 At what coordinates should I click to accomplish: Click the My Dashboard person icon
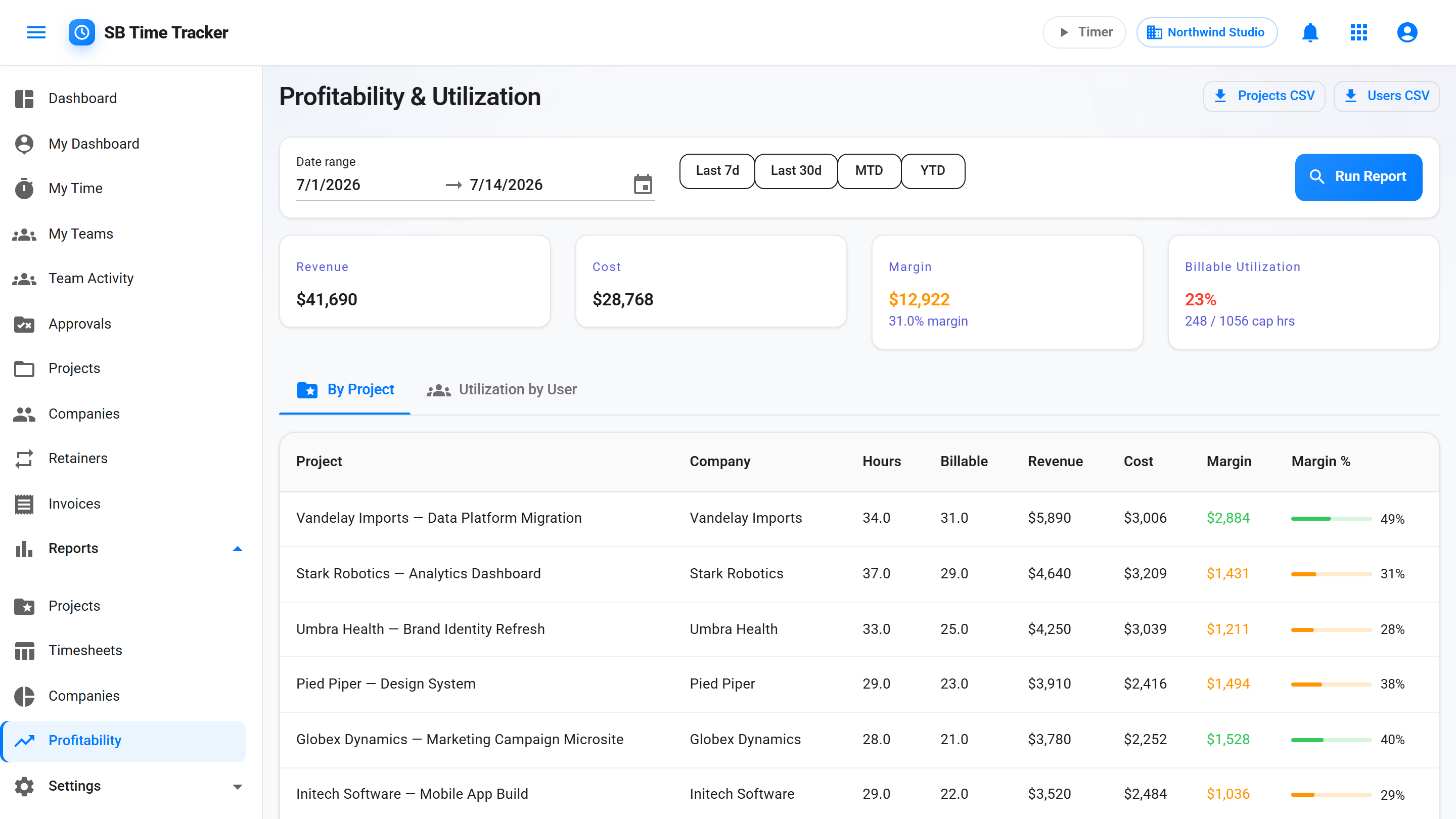pos(24,144)
